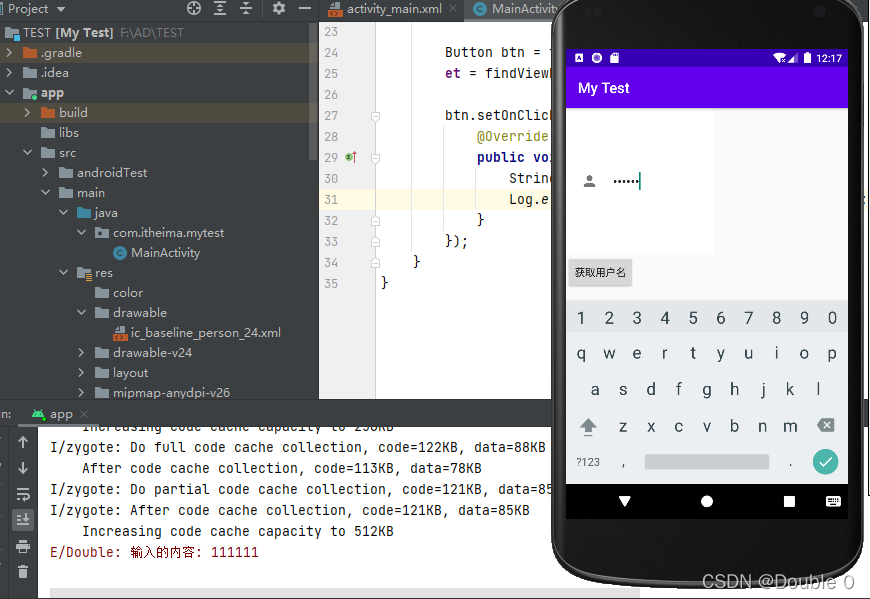Hide the Project tool window
Image resolution: width=870 pixels, height=599 pixels.
(305, 8)
